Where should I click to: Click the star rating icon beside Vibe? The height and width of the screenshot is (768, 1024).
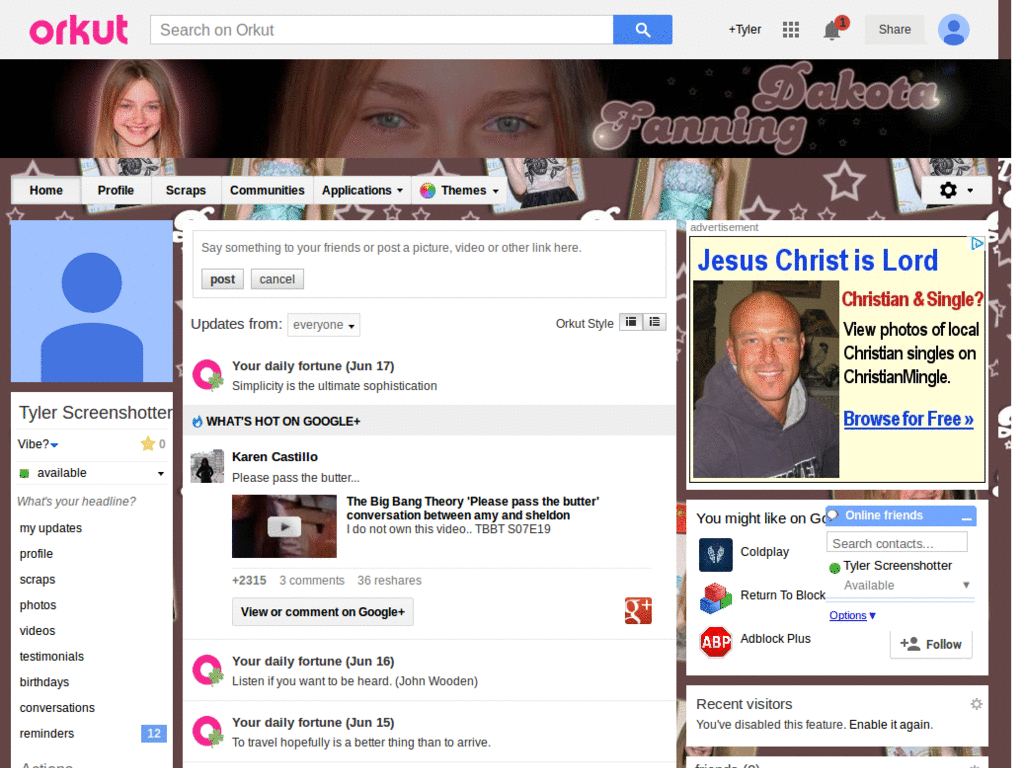[x=148, y=444]
